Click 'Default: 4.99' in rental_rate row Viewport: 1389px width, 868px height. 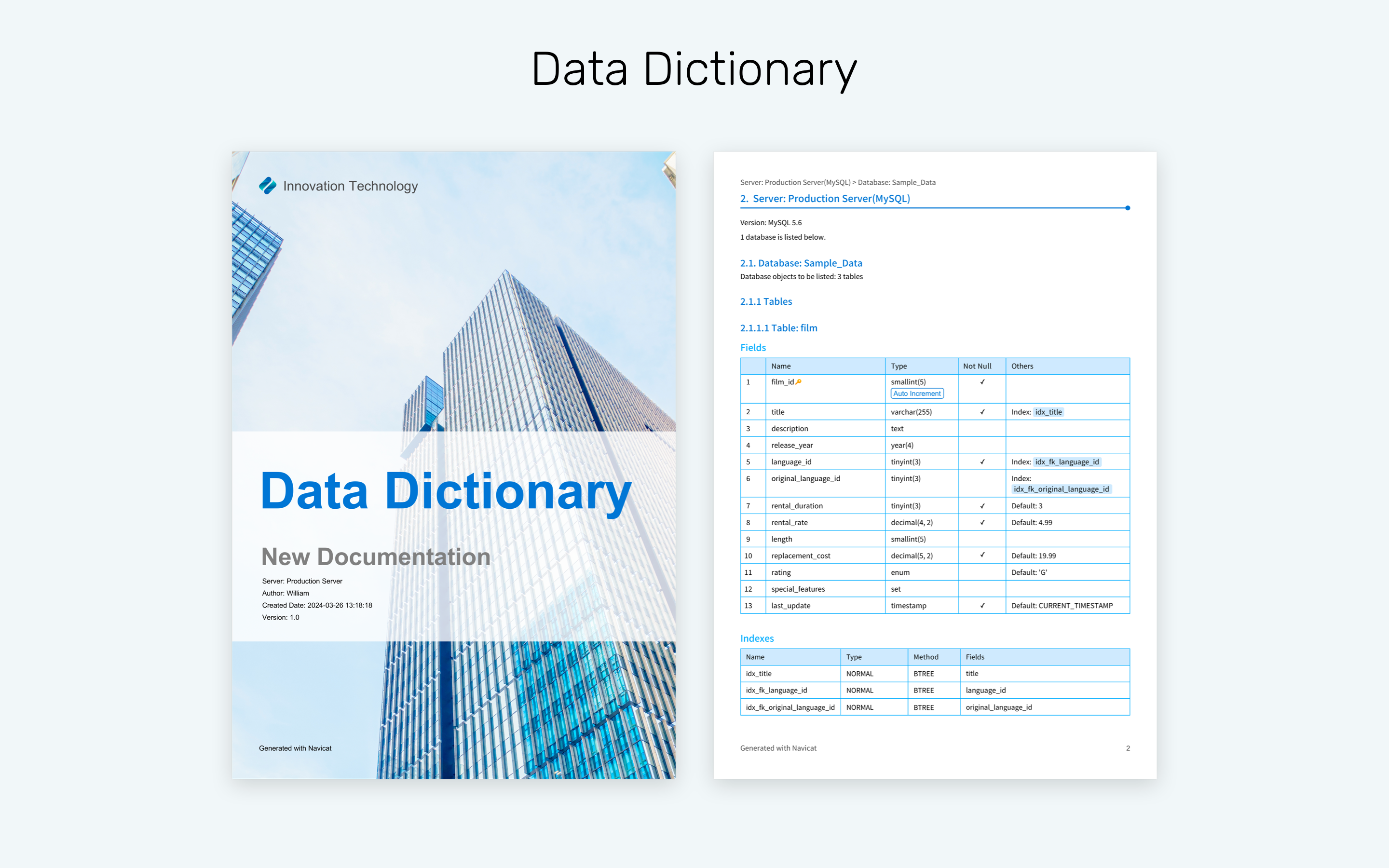click(x=1032, y=522)
